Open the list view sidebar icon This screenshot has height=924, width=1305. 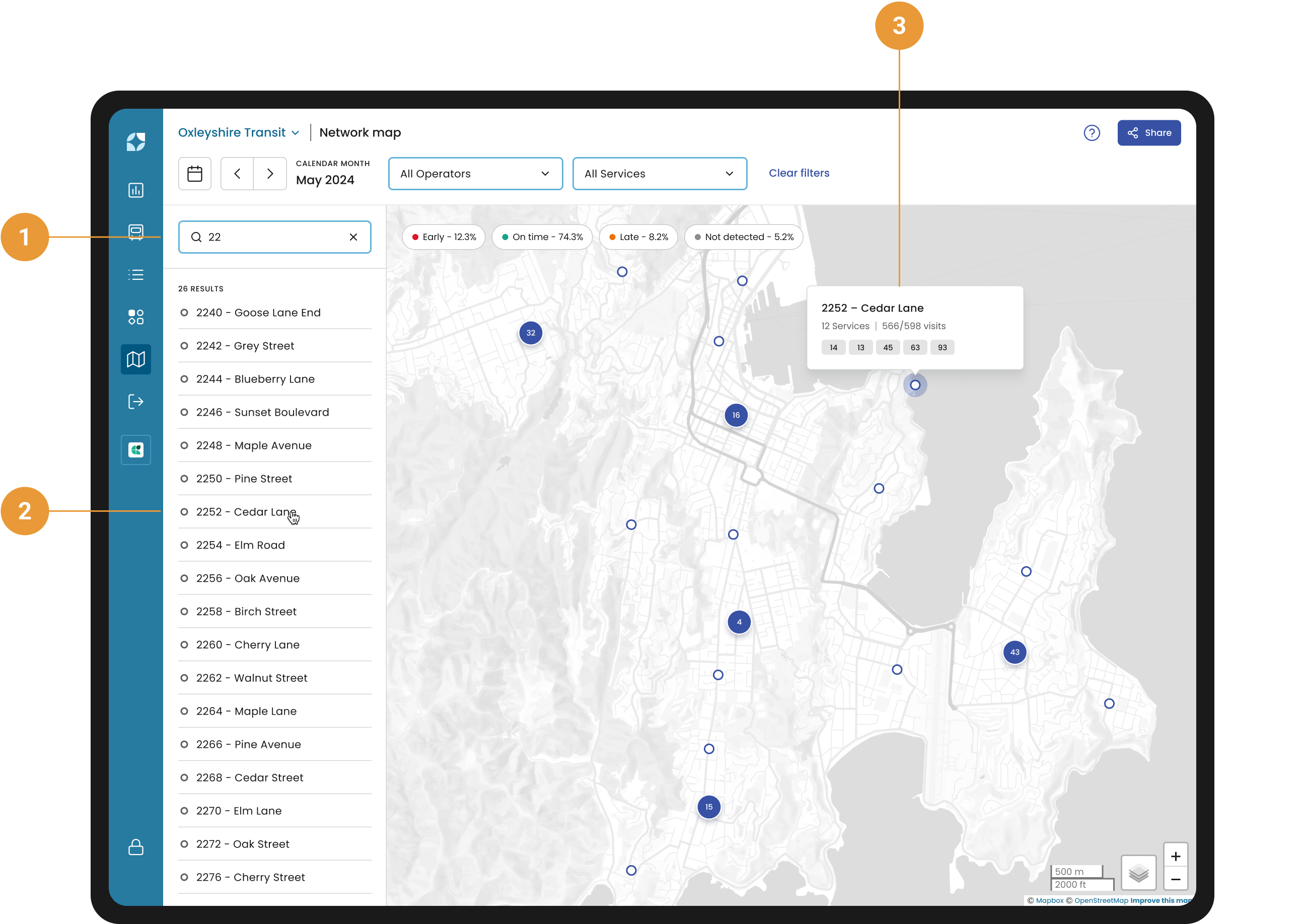click(135, 275)
